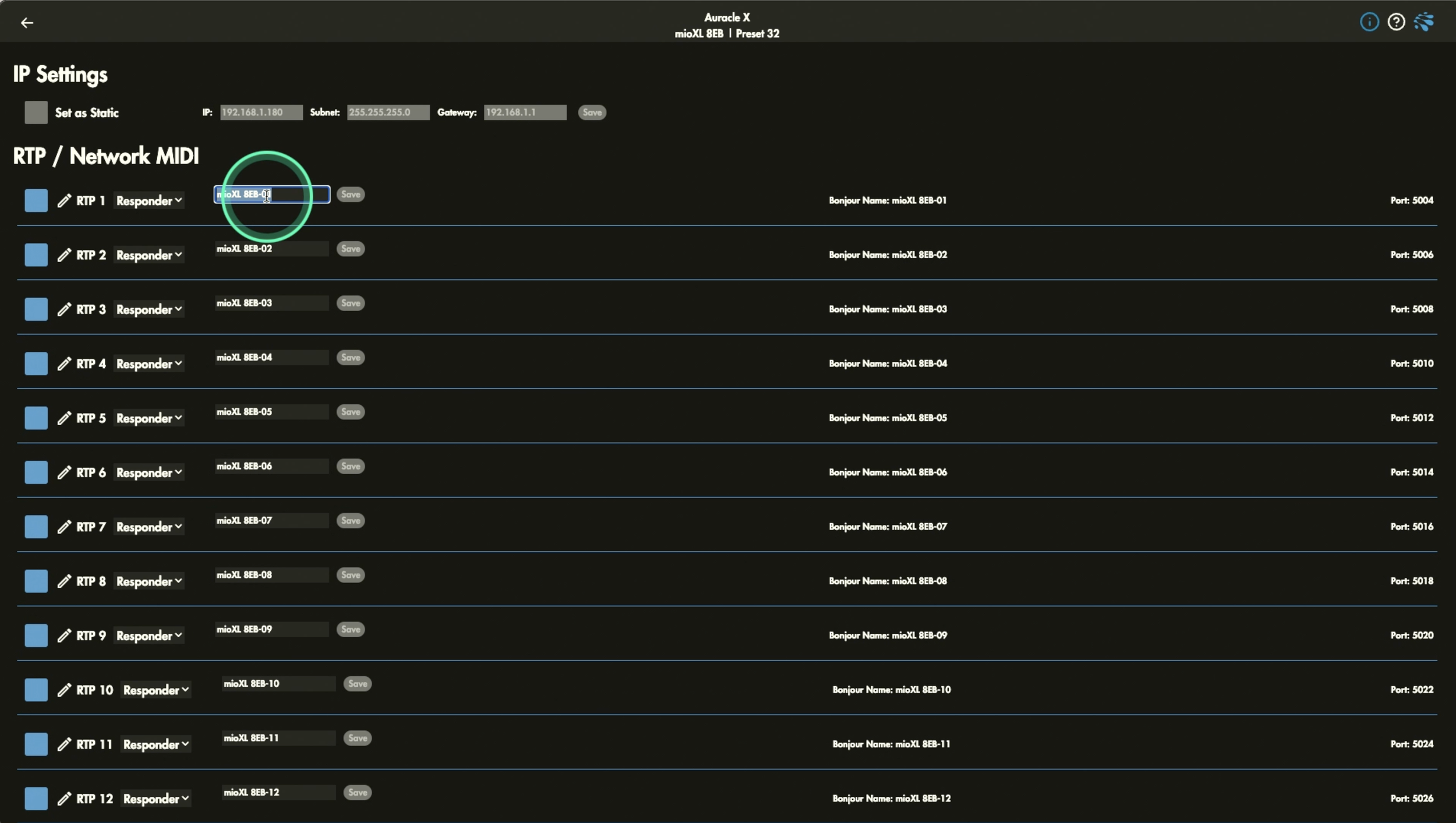This screenshot has width=1456, height=823.
Task: Click the pencil edit icon for RTP 7
Action: pyautogui.click(x=64, y=527)
